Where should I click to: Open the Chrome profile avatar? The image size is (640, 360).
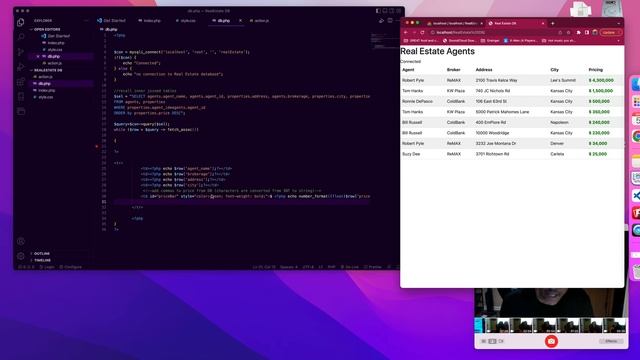[595, 32]
